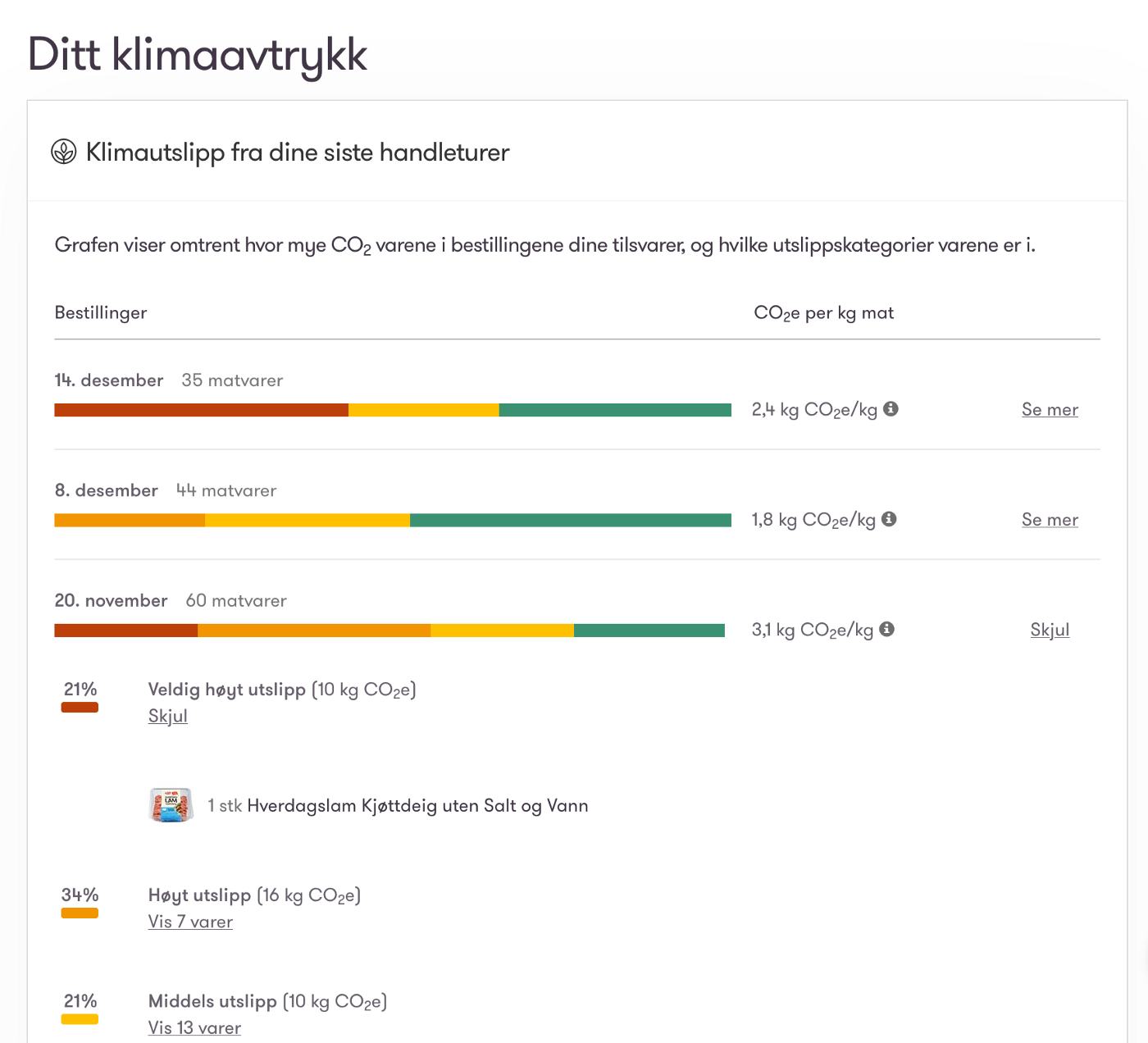The height and width of the screenshot is (1043, 1148).
Task: Click info icon next to 2,4 kg CO2e/kg
Action: click(891, 408)
